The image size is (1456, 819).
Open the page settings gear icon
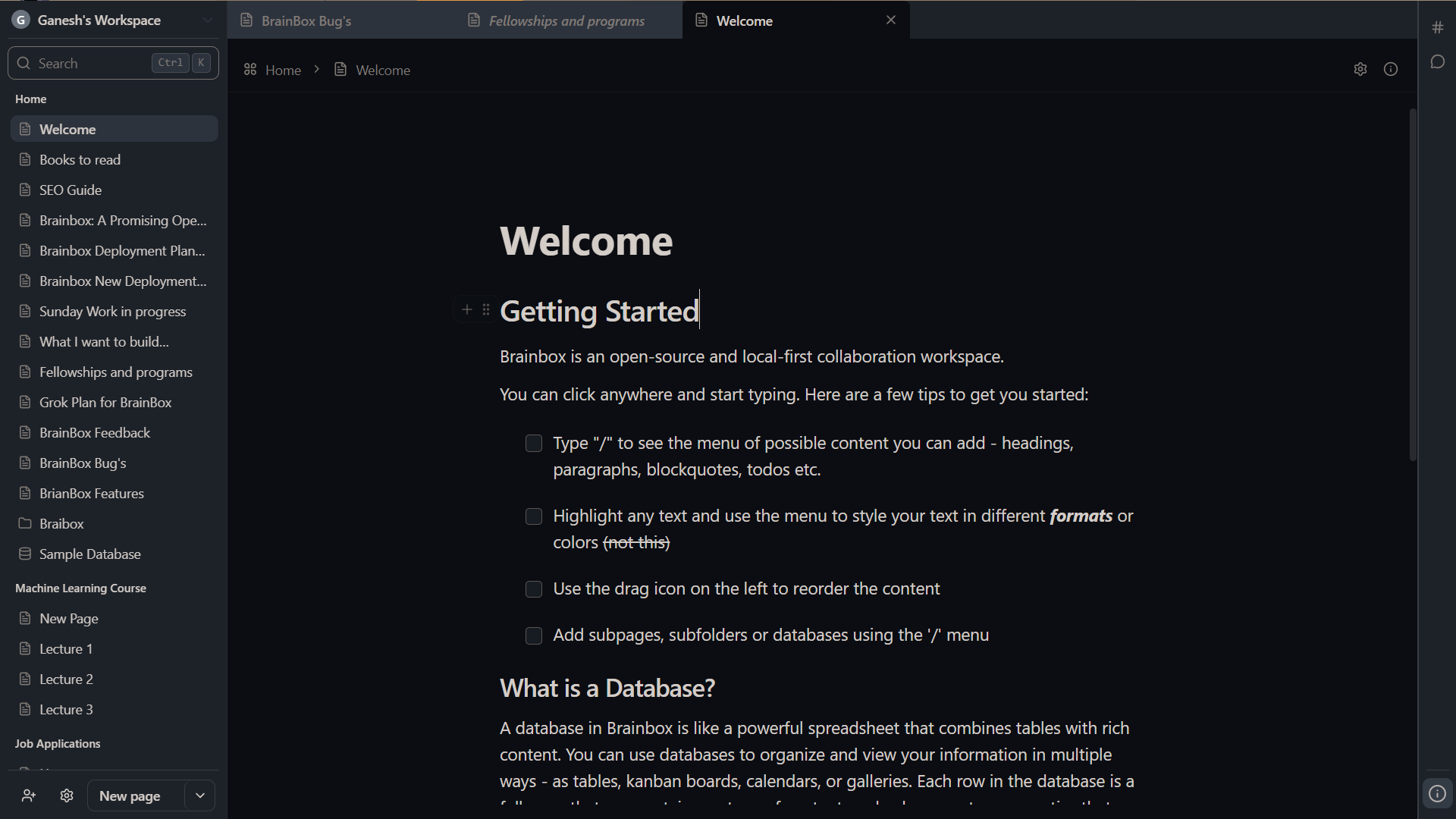(x=1360, y=69)
